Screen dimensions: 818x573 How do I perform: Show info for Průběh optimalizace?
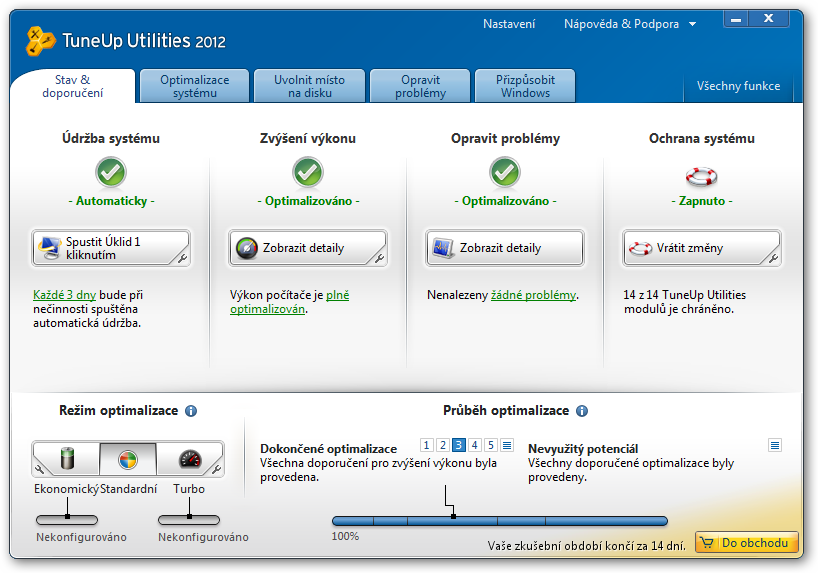pos(582,411)
